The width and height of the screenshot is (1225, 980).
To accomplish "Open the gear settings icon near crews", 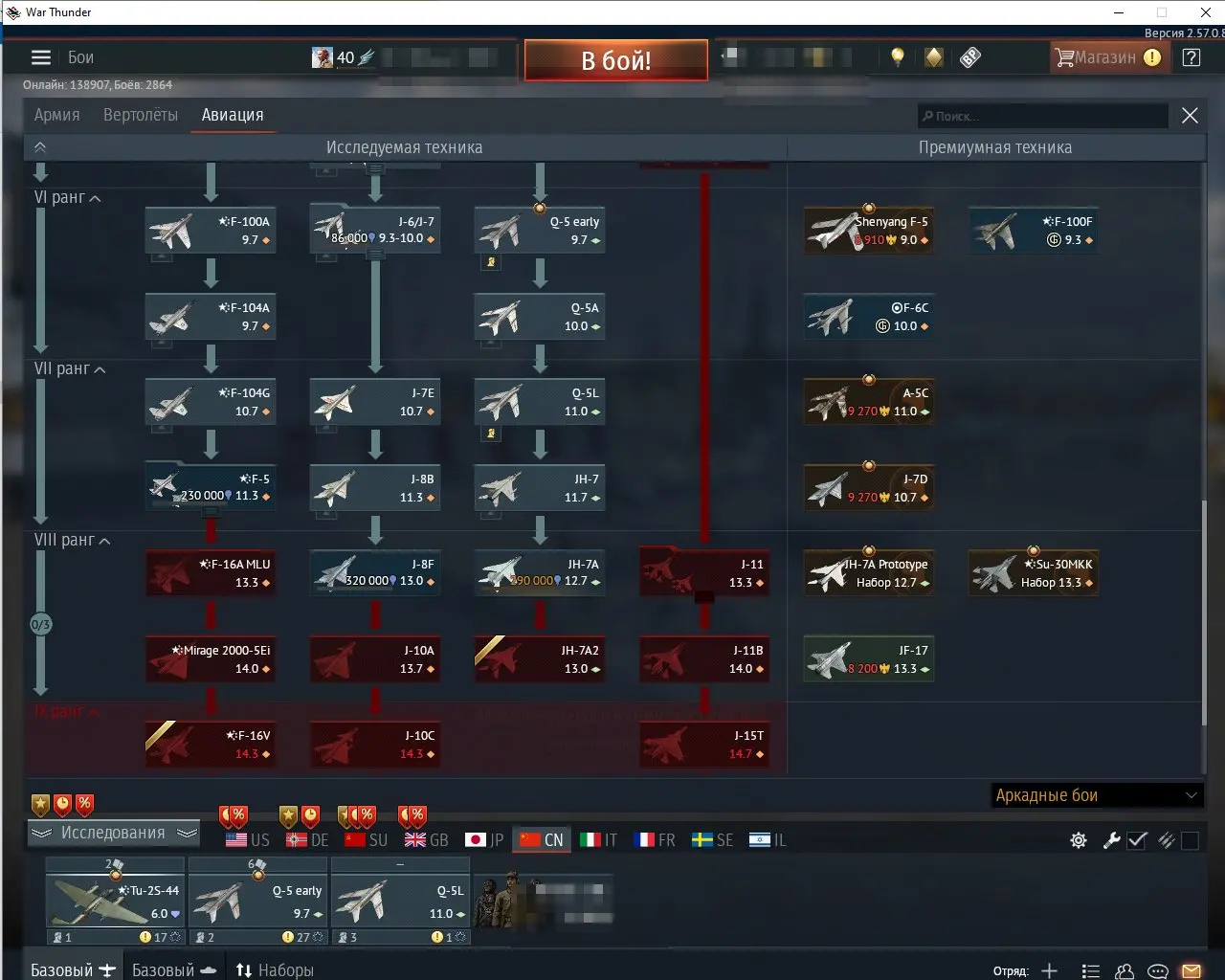I will click(1079, 840).
